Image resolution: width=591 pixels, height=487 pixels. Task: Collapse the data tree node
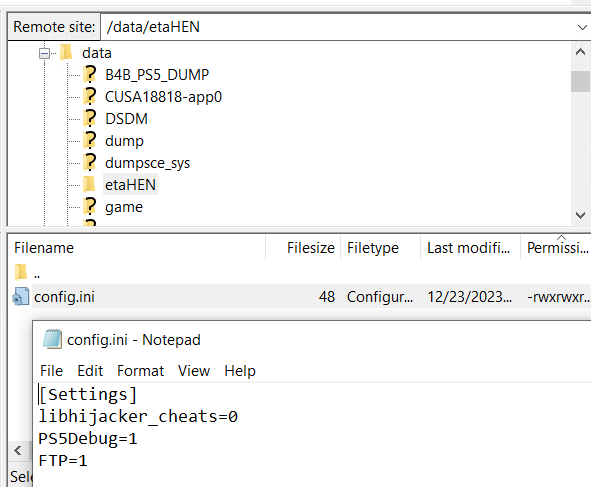coord(44,54)
